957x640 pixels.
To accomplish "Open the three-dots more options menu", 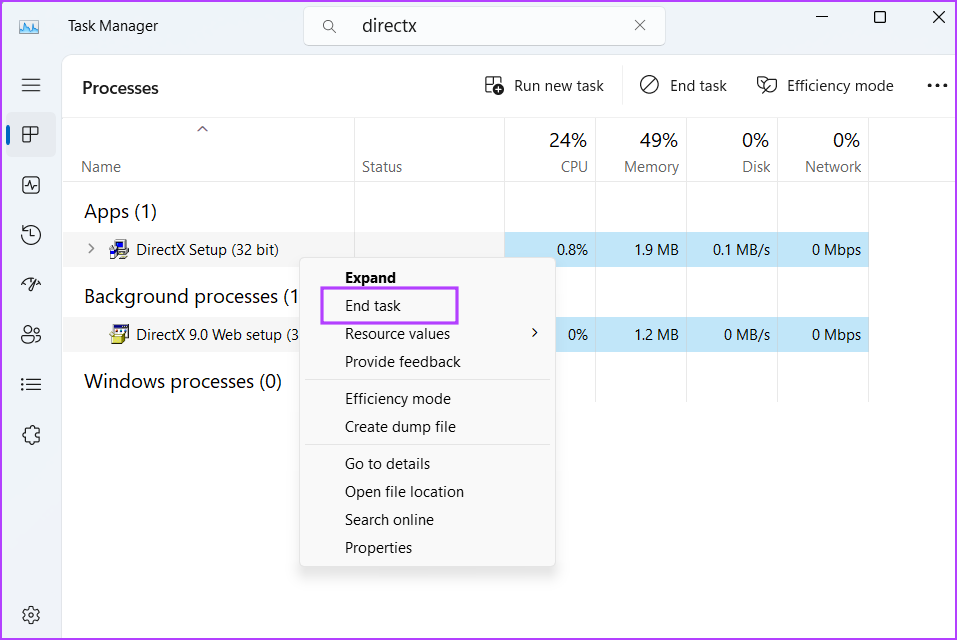I will click(x=937, y=85).
